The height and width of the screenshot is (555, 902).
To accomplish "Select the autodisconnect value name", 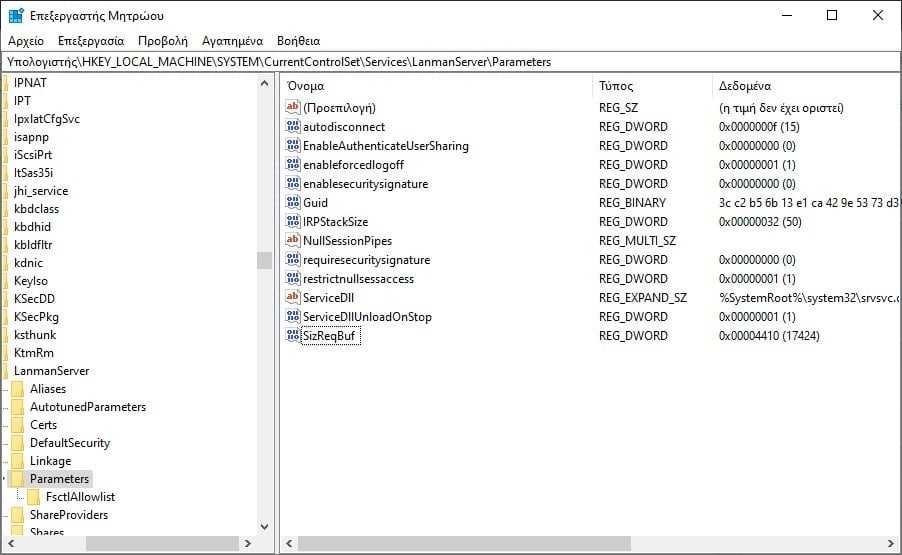I will point(344,127).
